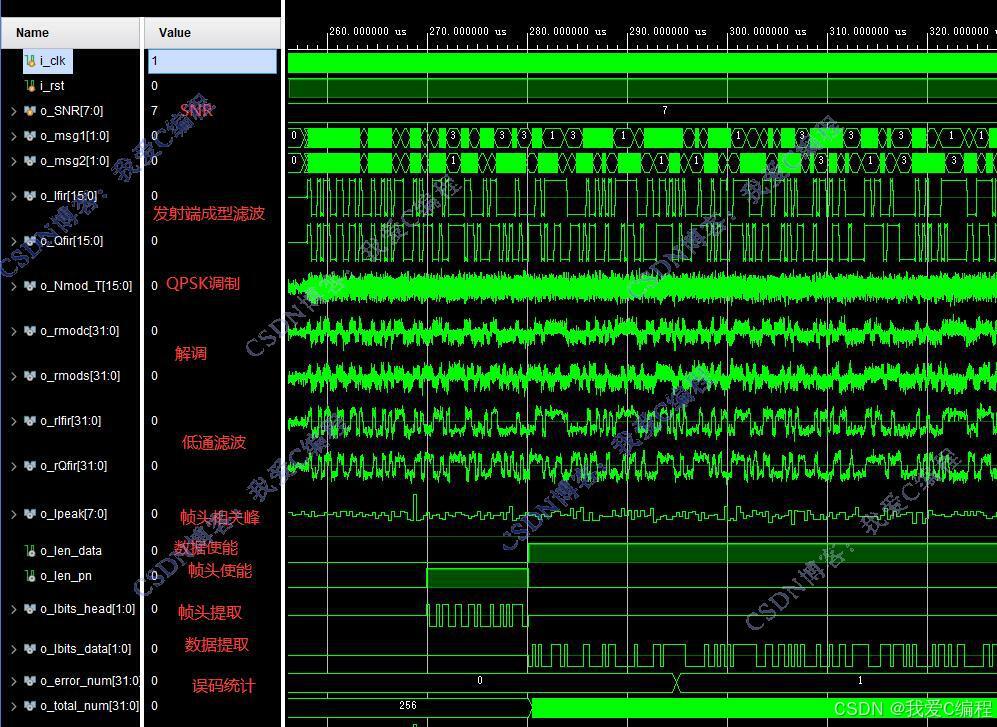Image resolution: width=997 pixels, height=727 pixels.
Task: Expand the o_Ibits_head[1:0] bus
Action: coord(14,609)
